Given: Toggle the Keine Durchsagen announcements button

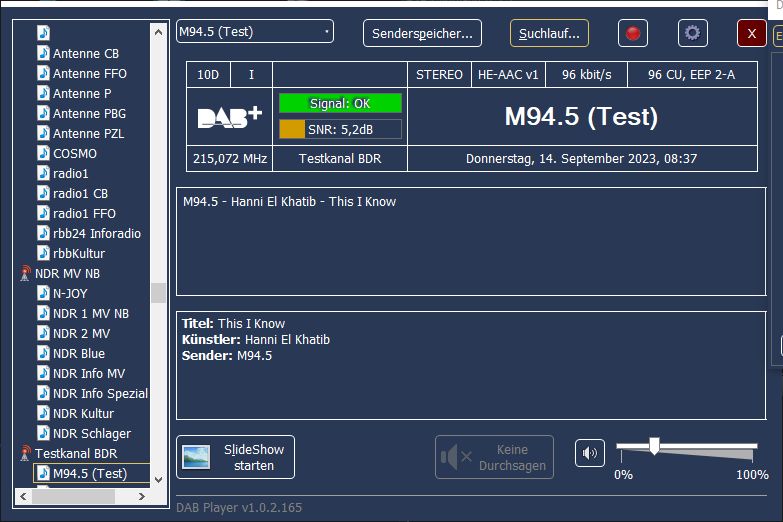Looking at the screenshot, I should [494, 457].
